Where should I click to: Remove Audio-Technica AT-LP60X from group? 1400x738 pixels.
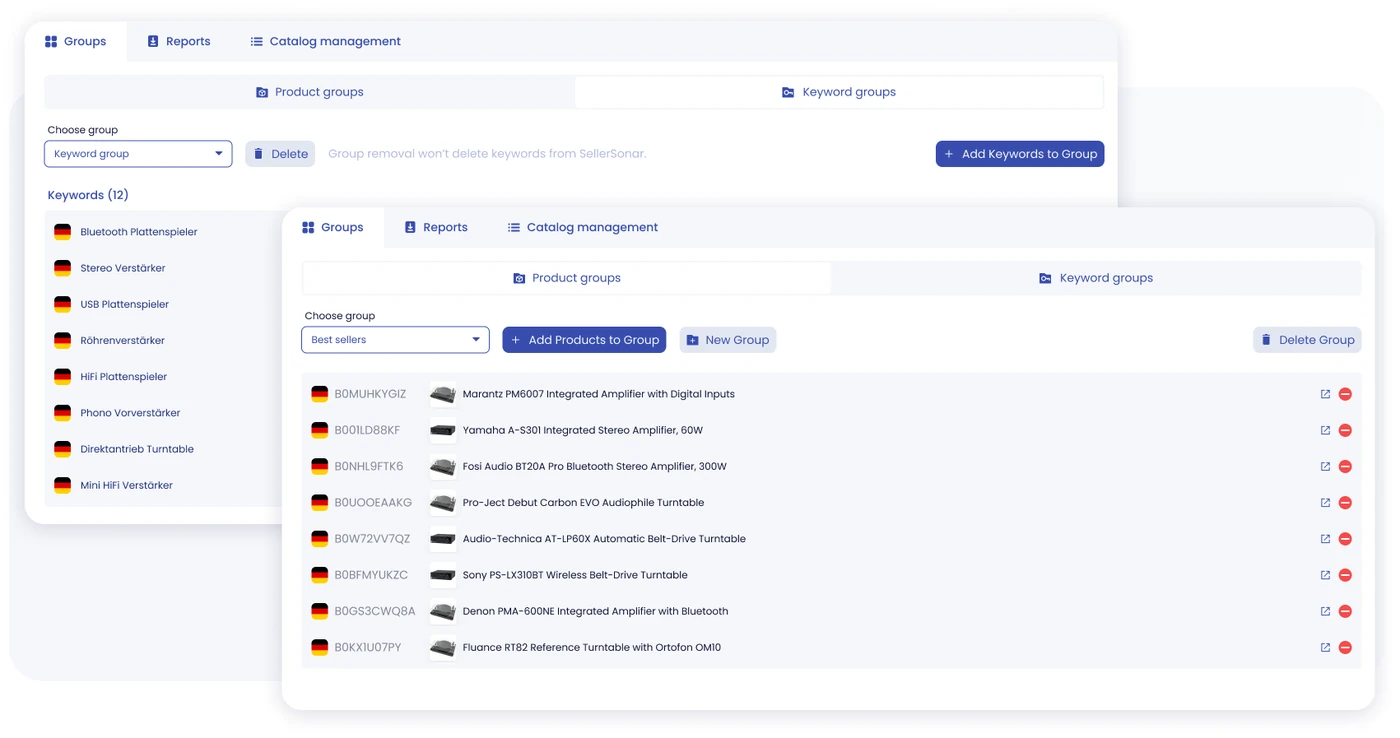click(1345, 538)
